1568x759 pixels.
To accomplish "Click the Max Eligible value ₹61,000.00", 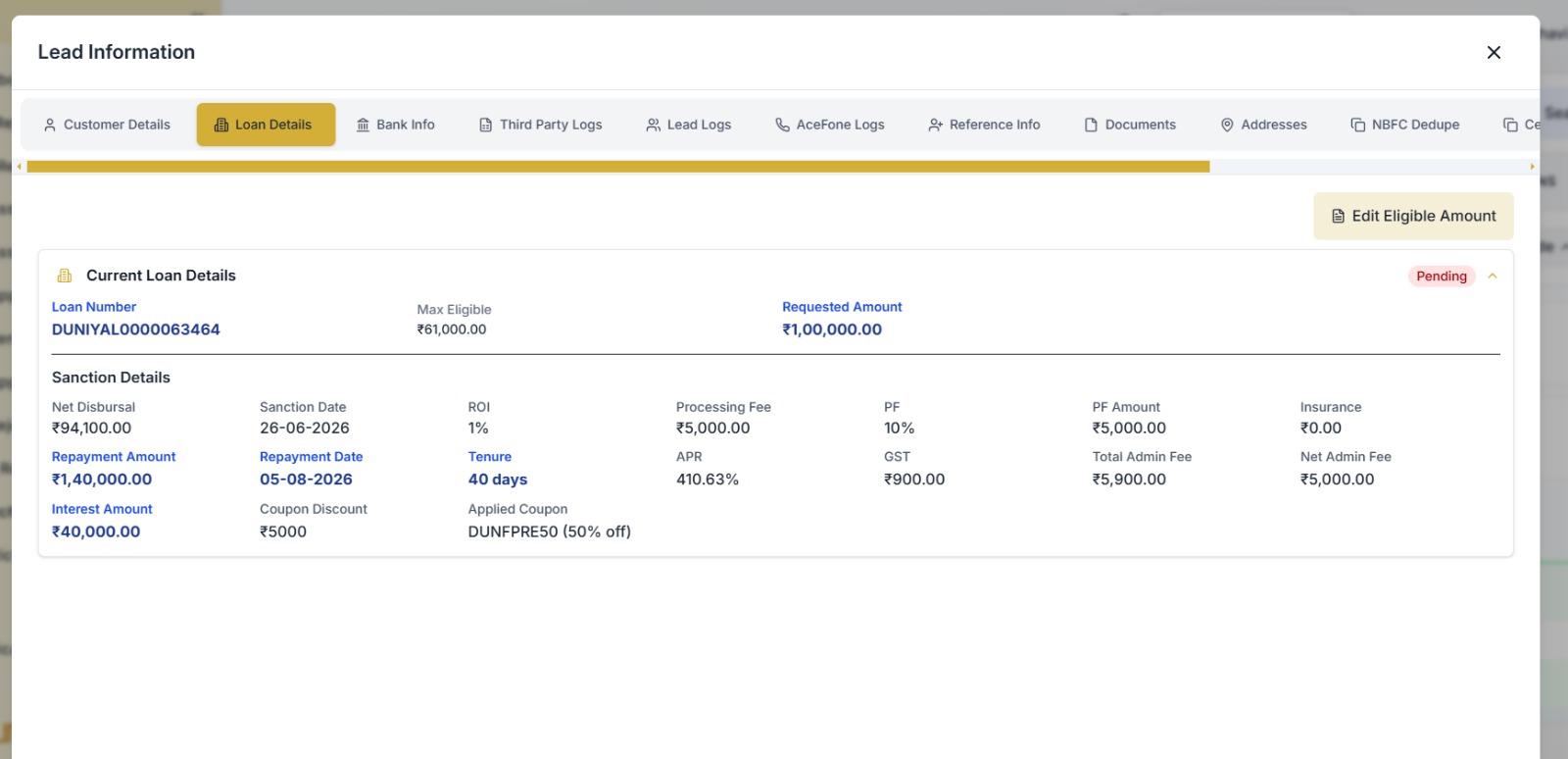I will [452, 329].
